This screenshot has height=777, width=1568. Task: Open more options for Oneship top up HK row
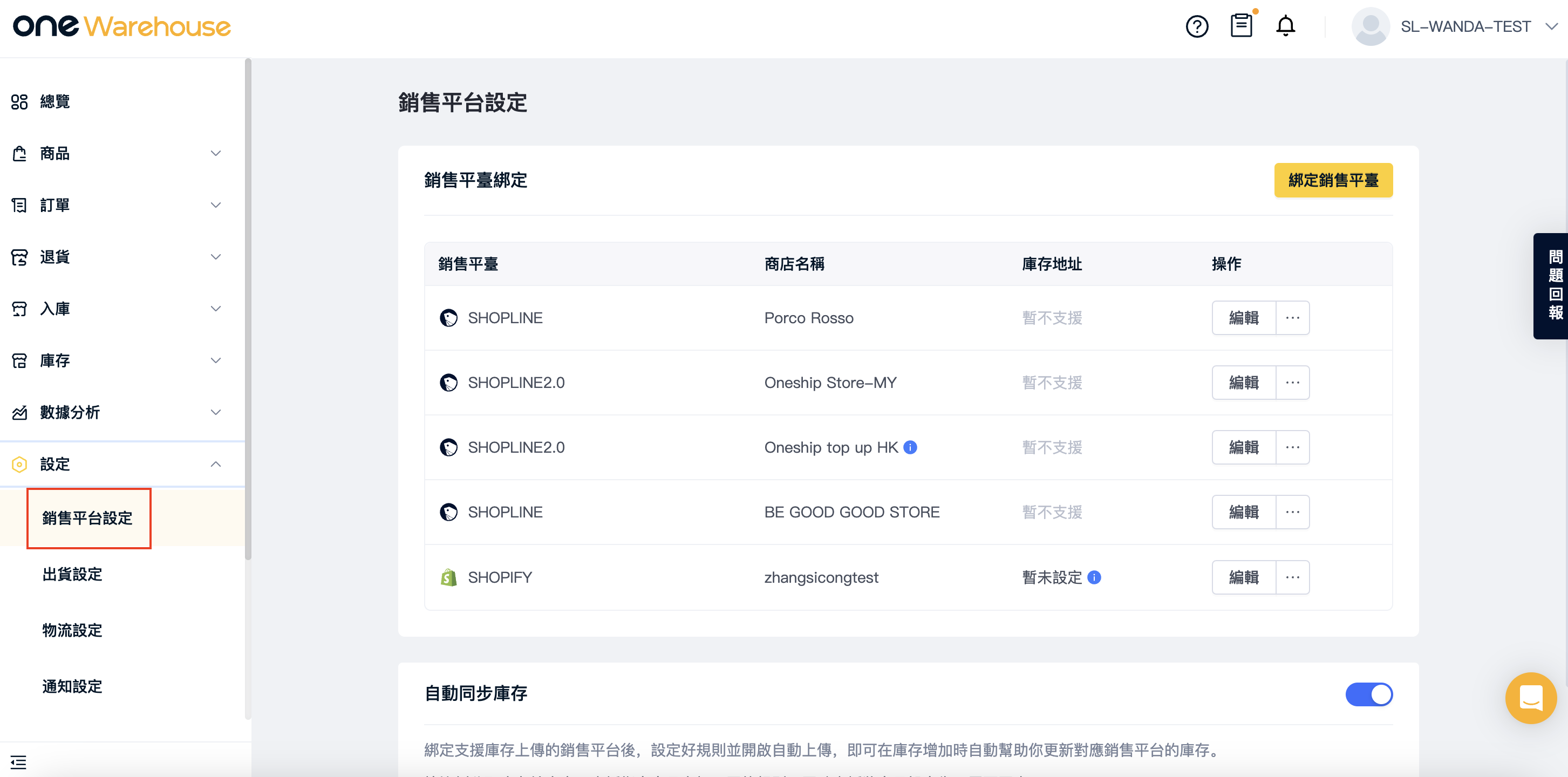1292,447
